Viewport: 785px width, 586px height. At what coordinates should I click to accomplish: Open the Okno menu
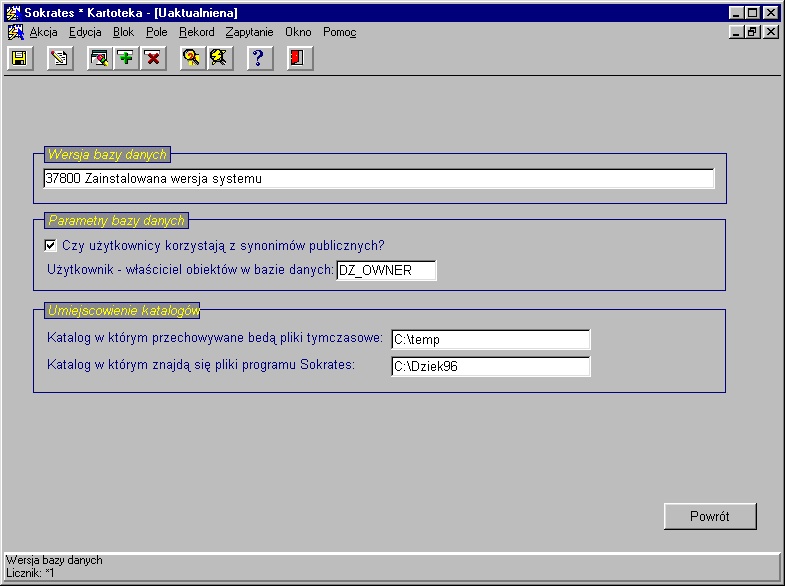298,32
